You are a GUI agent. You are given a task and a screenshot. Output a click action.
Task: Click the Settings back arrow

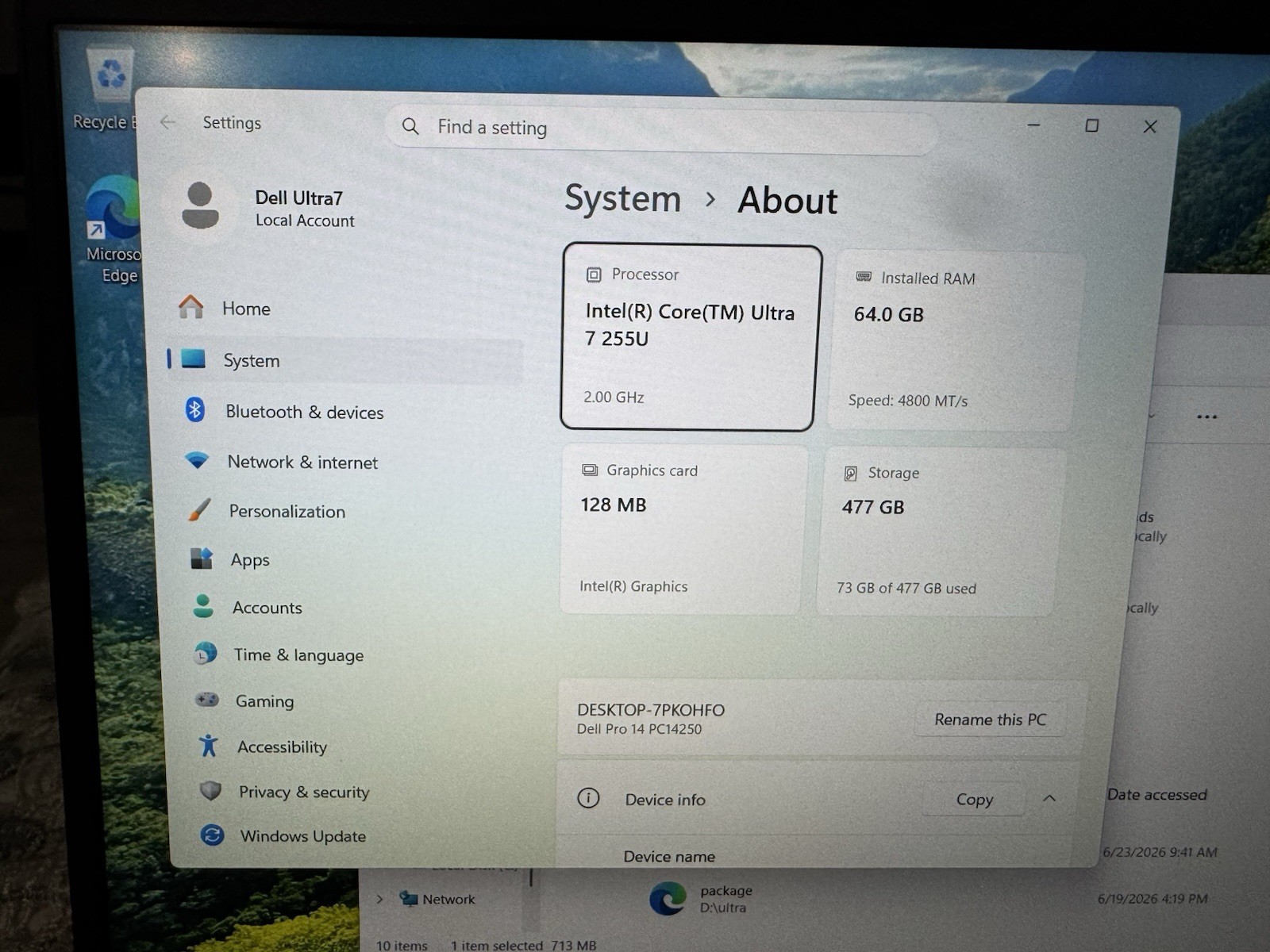pos(167,122)
